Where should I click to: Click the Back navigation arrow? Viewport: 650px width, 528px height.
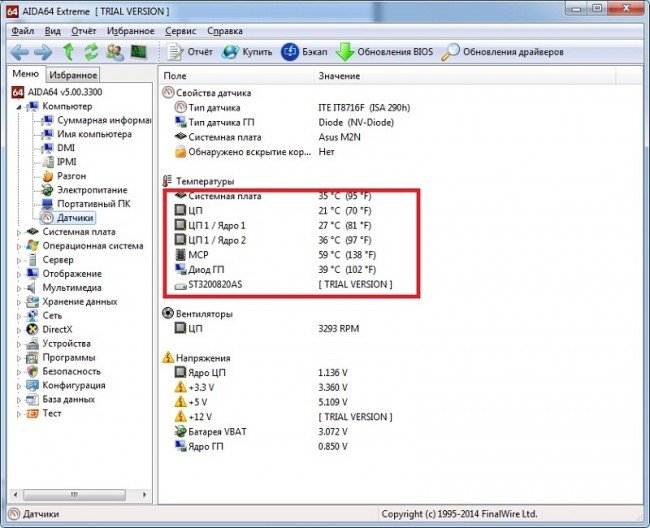(x=19, y=51)
